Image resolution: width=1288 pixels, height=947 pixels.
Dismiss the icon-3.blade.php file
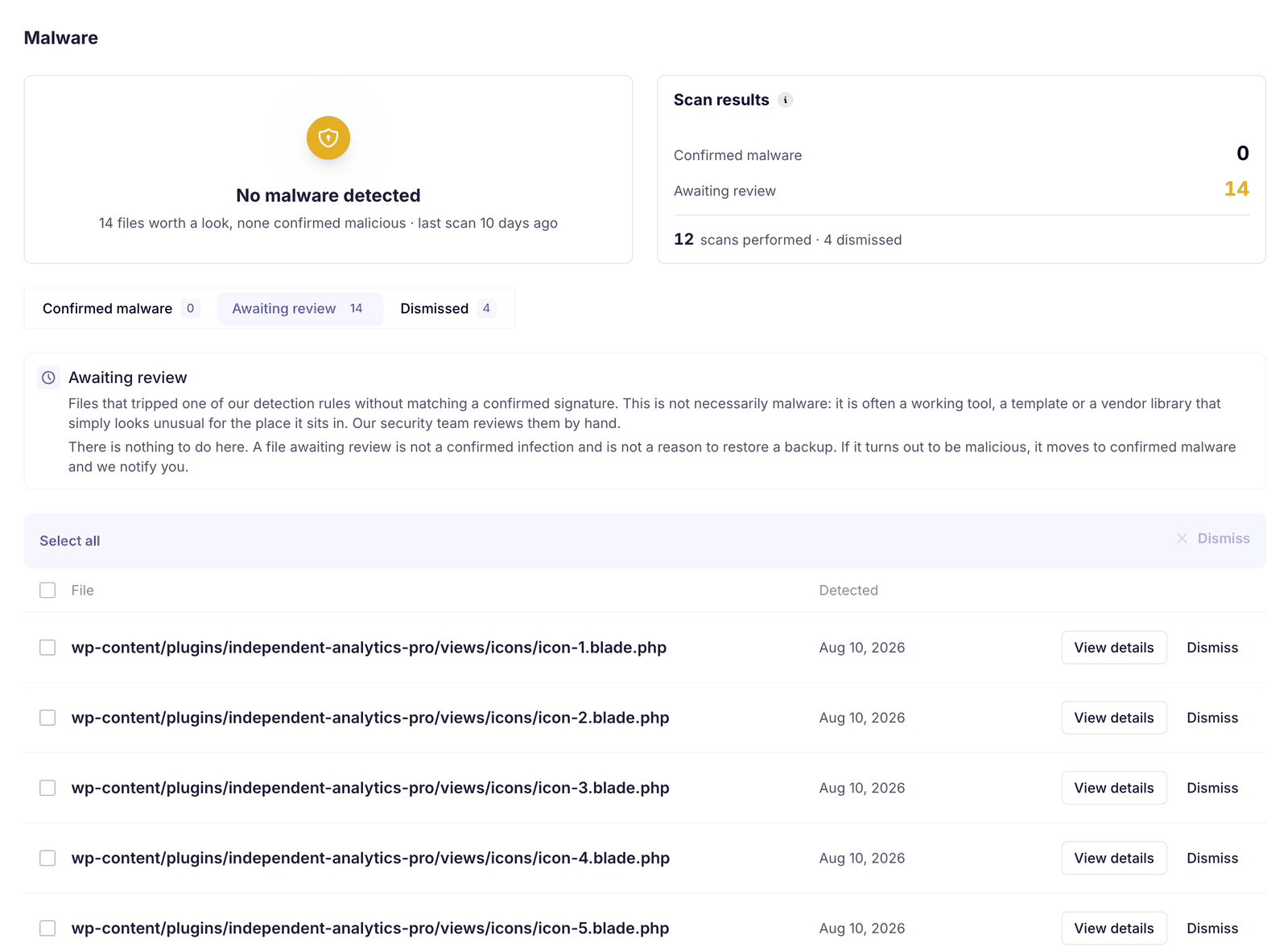pyautogui.click(x=1212, y=788)
